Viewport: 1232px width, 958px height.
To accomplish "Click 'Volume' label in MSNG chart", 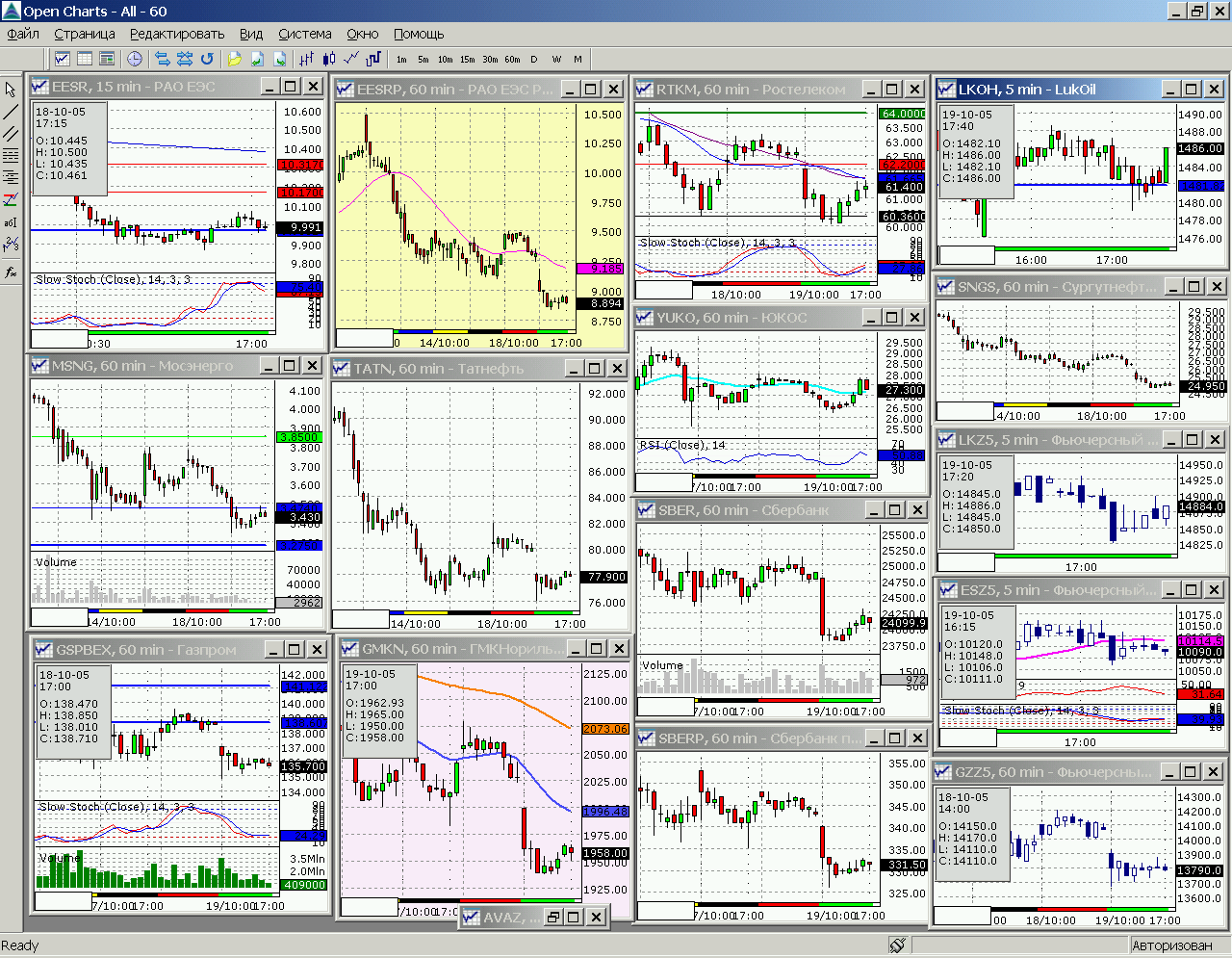I will (56, 562).
